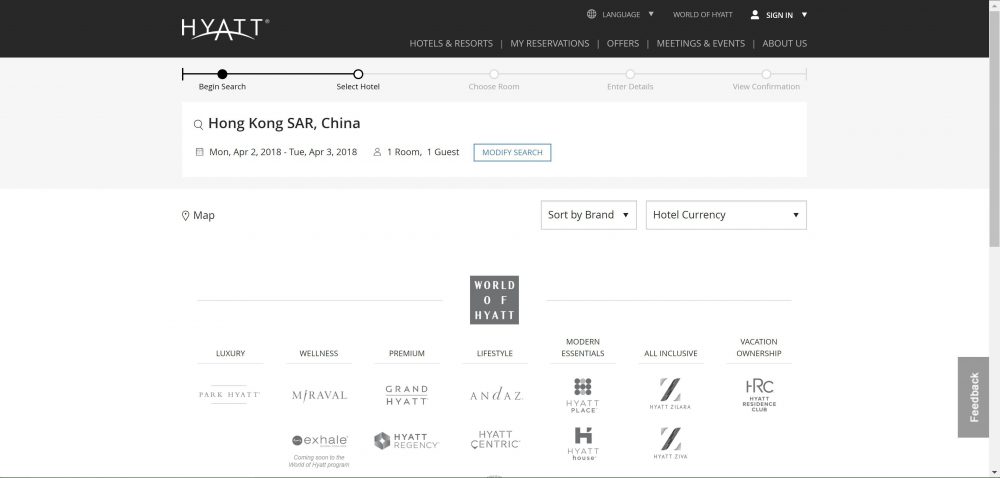Viewport: 1000px width, 478px height.
Task: Select the Andaz brand logo
Action: coord(495,395)
